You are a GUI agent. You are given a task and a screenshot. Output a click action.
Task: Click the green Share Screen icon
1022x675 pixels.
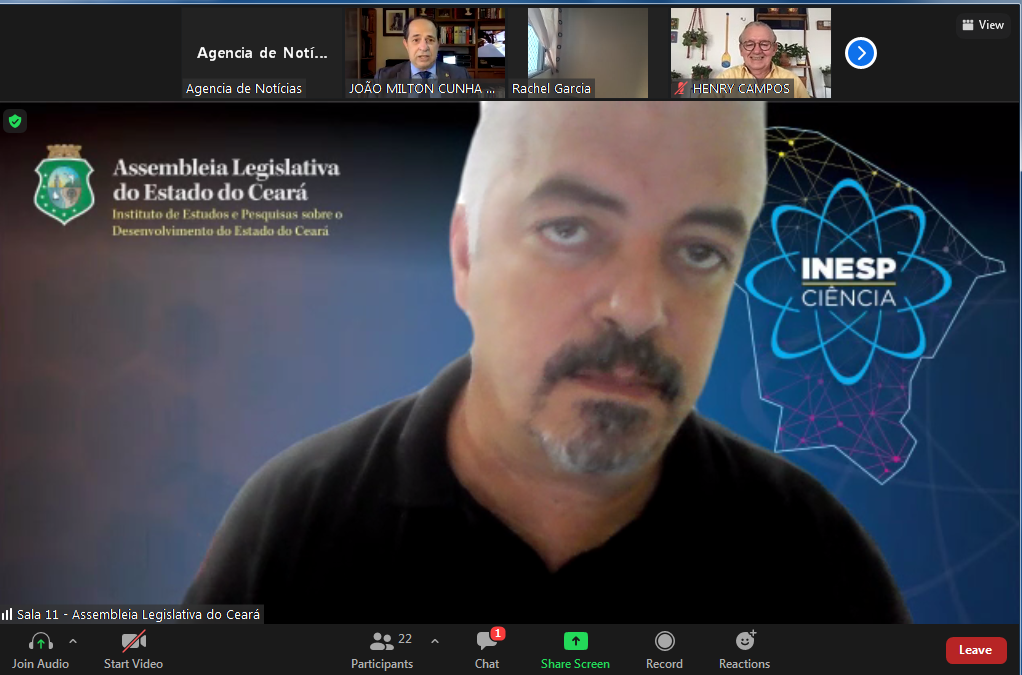(x=575, y=641)
